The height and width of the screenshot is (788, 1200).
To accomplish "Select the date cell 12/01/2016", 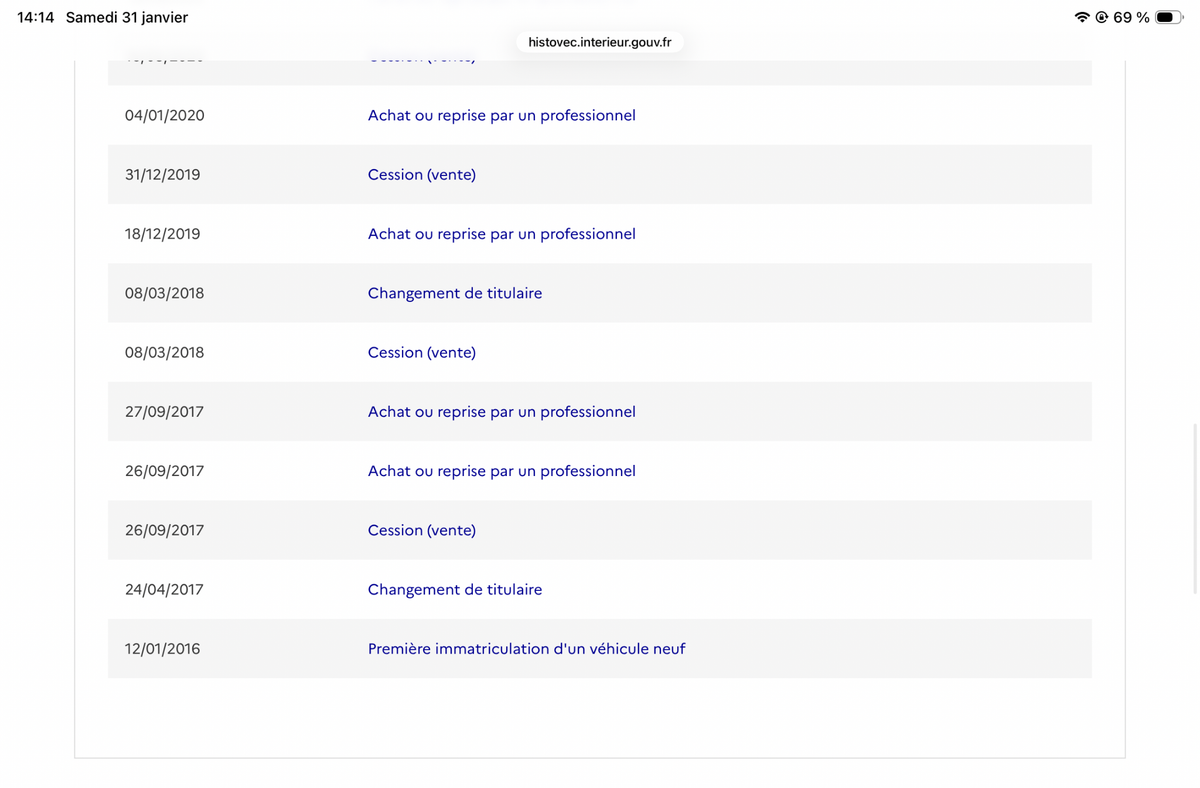I will click(x=163, y=648).
